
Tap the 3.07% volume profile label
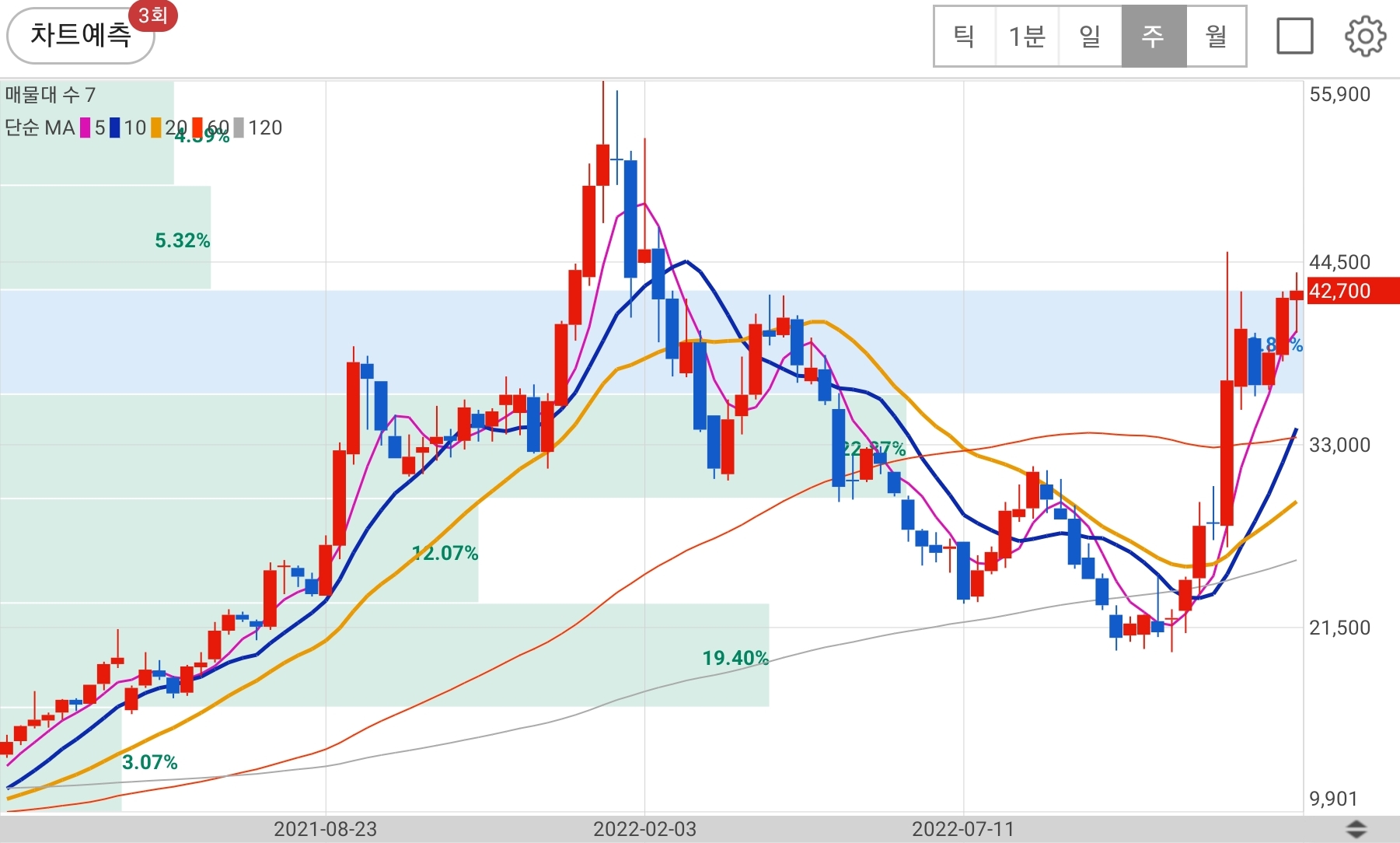point(149,762)
